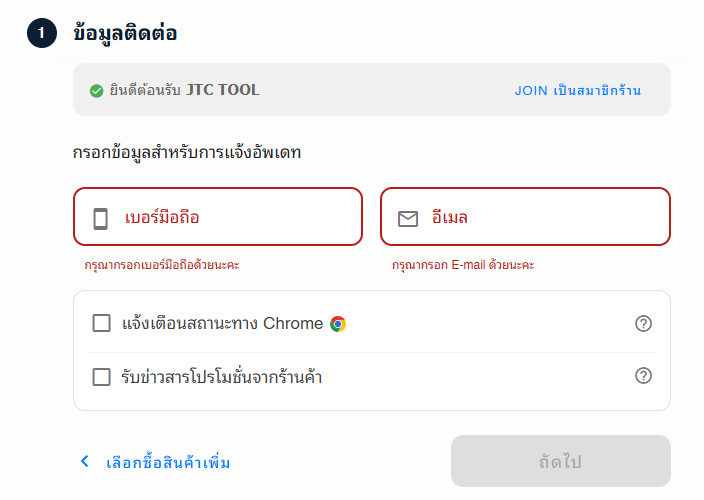This screenshot has width=704, height=500.
Task: Click the green checkmark welcome icon
Action: point(96,91)
